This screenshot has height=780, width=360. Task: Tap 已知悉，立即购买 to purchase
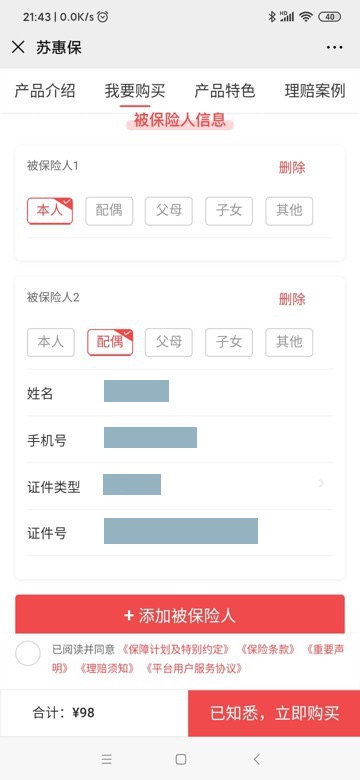[274, 713]
